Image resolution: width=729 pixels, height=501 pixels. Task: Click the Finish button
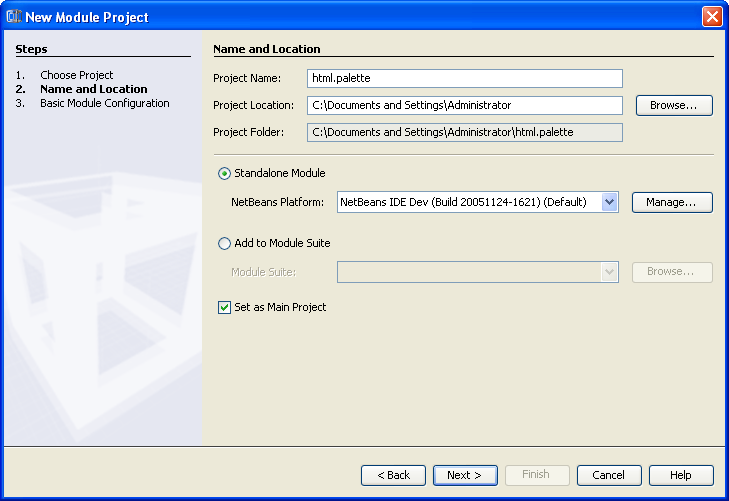click(537, 475)
